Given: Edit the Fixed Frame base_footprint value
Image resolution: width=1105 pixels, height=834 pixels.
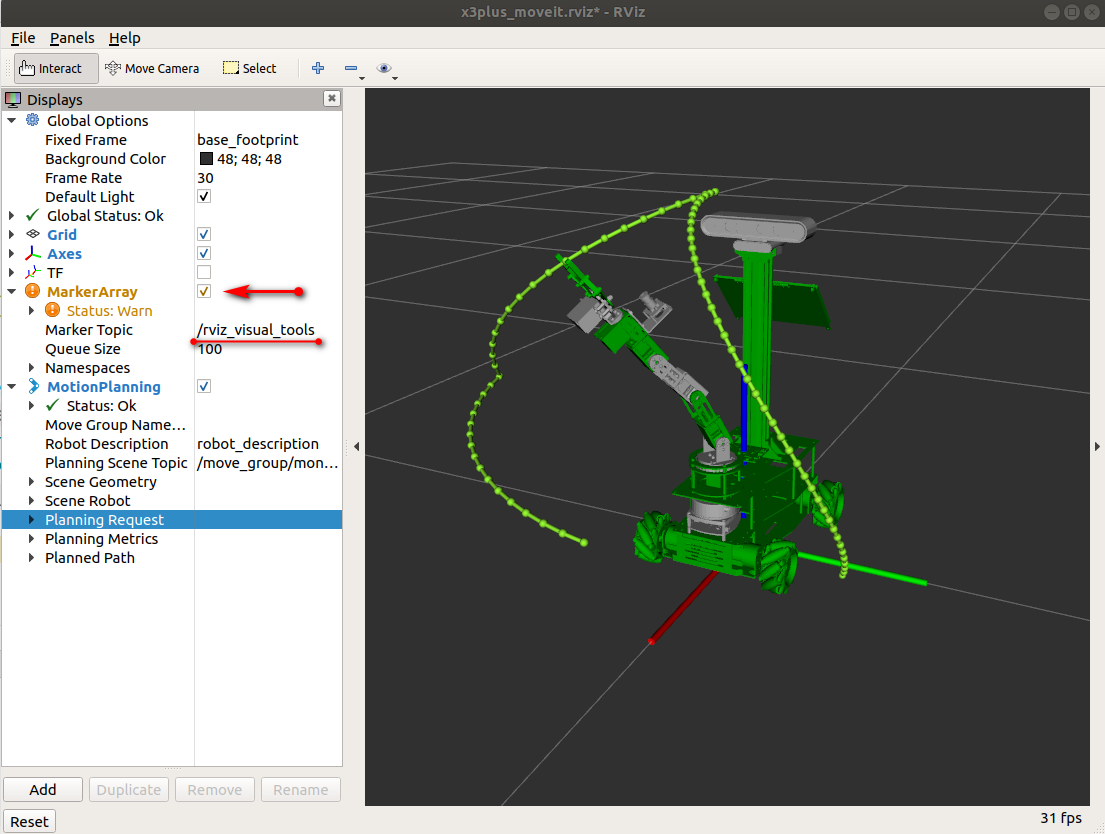Looking at the screenshot, I should click(x=268, y=140).
